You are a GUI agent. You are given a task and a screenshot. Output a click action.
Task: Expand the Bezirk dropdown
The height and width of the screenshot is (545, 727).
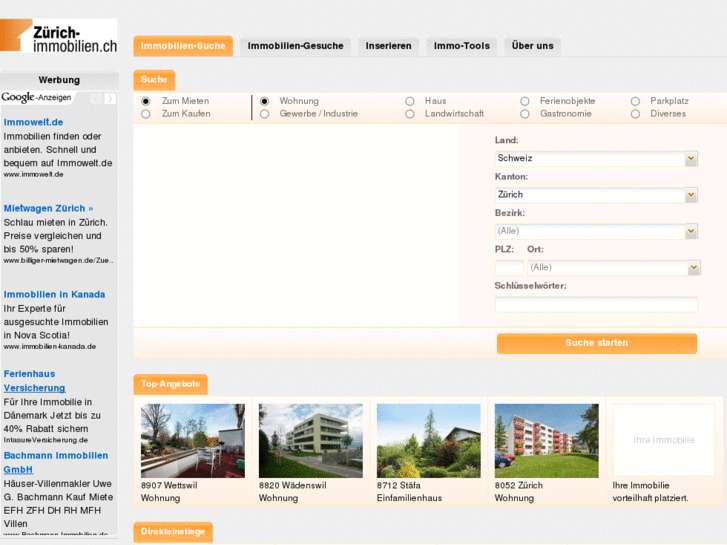(x=596, y=231)
